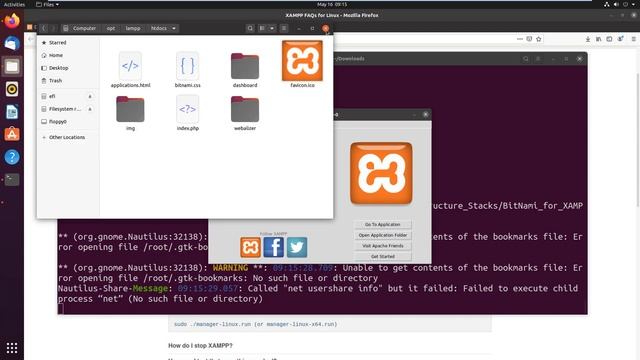This screenshot has width=640, height=360.
Task: Eject the efi volume
Action: point(90,96)
